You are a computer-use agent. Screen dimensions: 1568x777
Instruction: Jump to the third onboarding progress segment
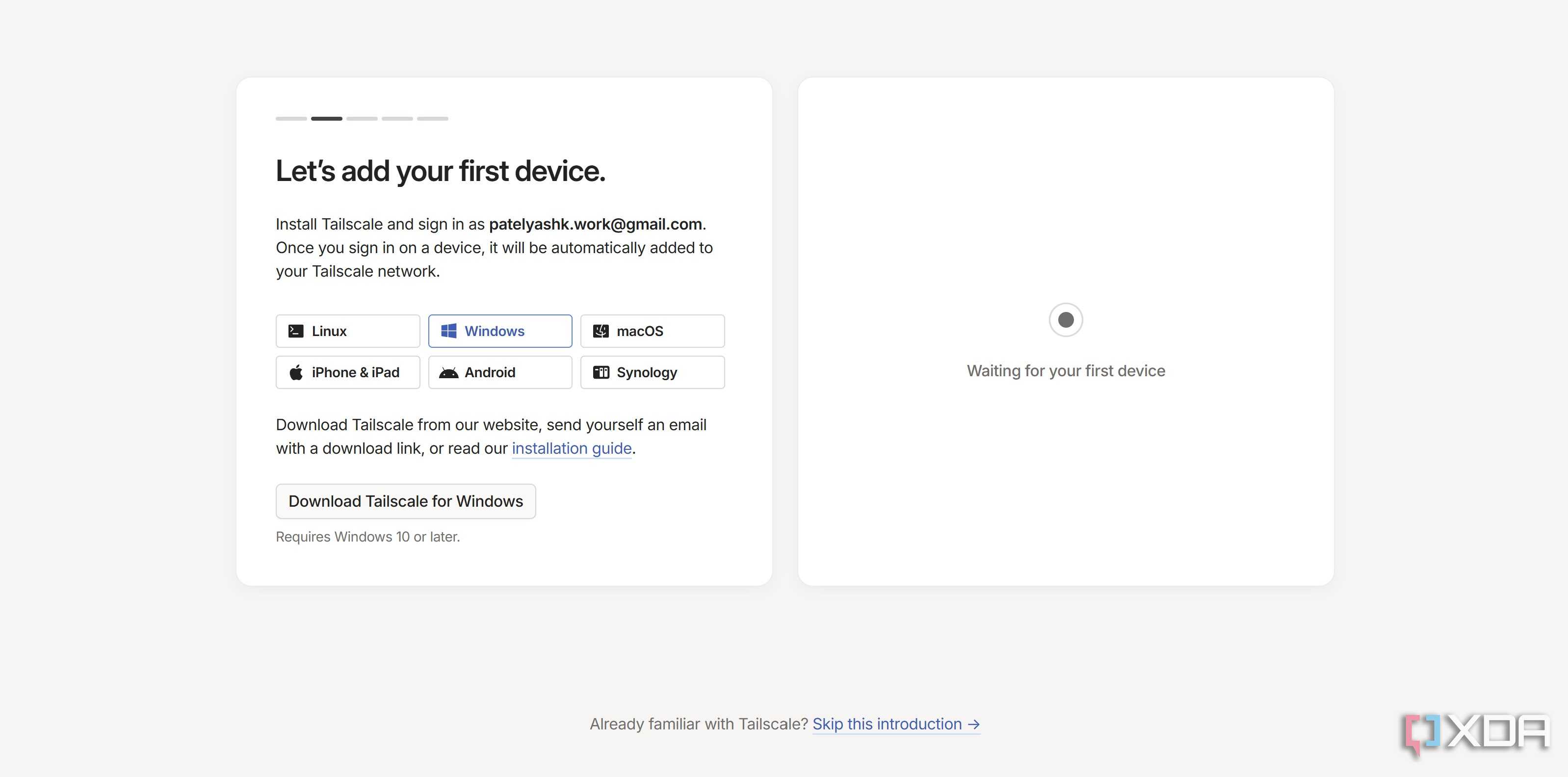pyautogui.click(x=362, y=119)
